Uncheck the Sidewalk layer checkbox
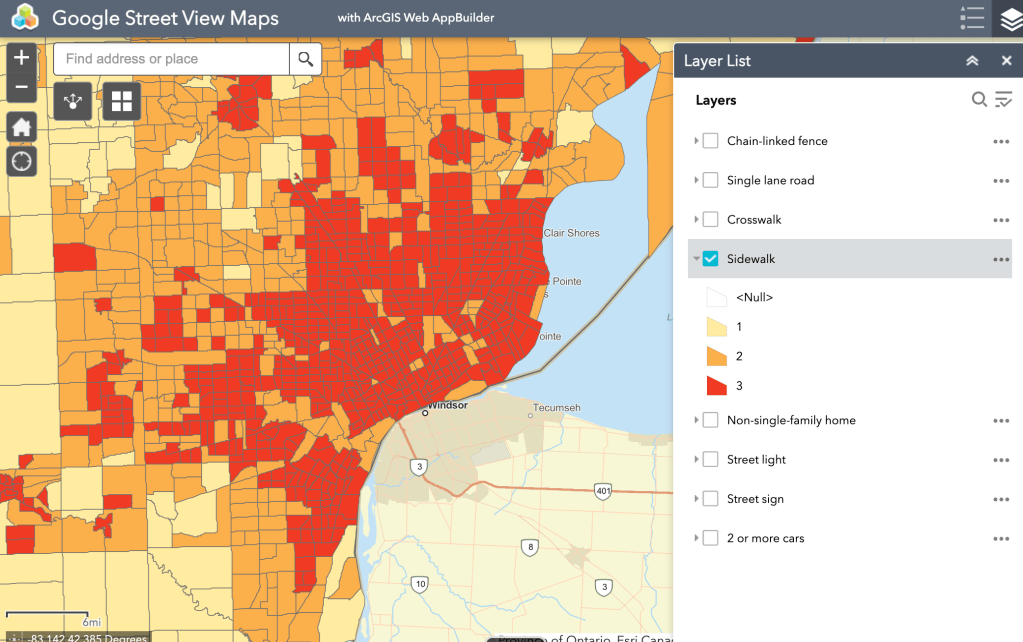Screen dimensions: 1023x642 point(710,259)
